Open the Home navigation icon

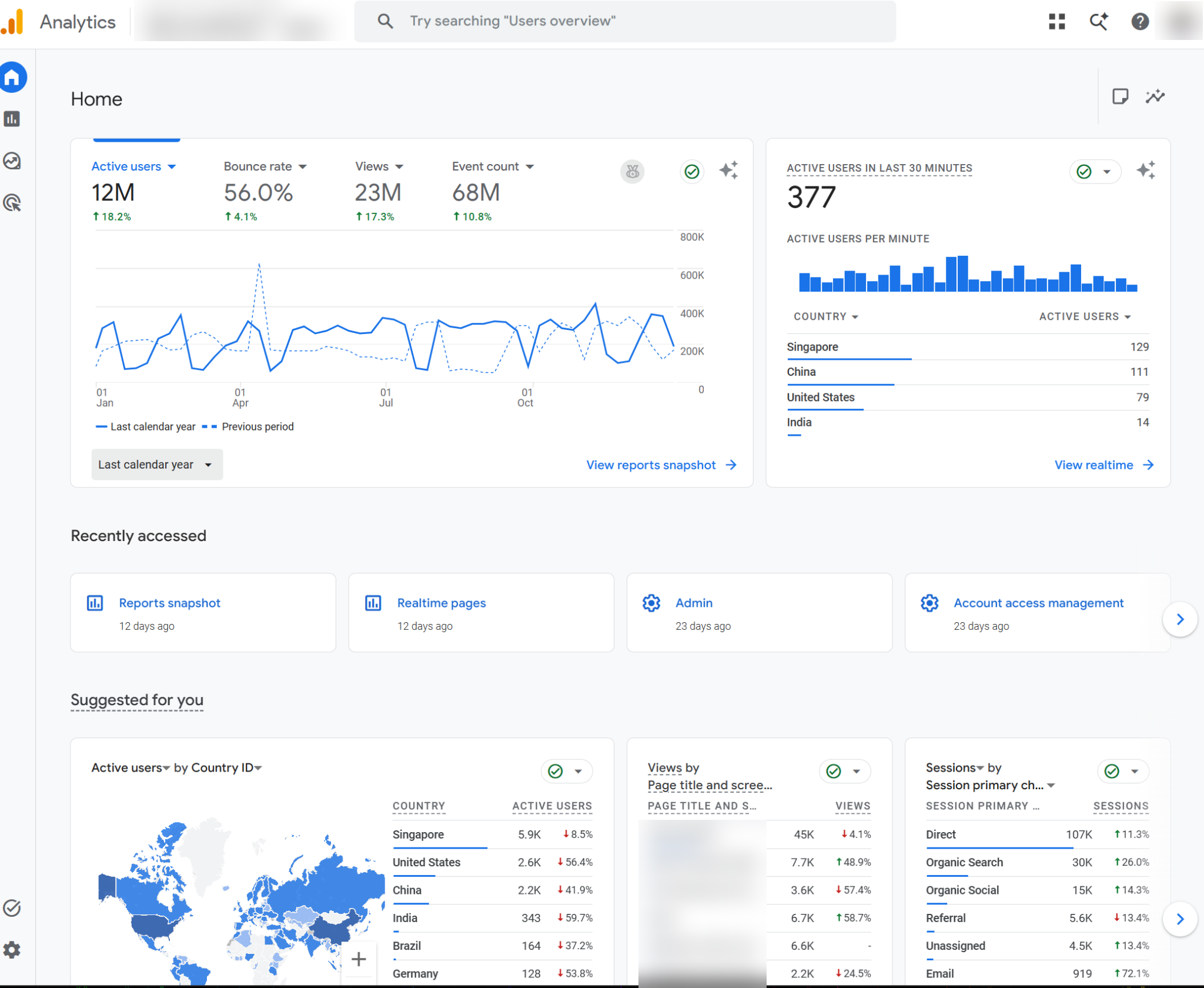[x=12, y=77]
